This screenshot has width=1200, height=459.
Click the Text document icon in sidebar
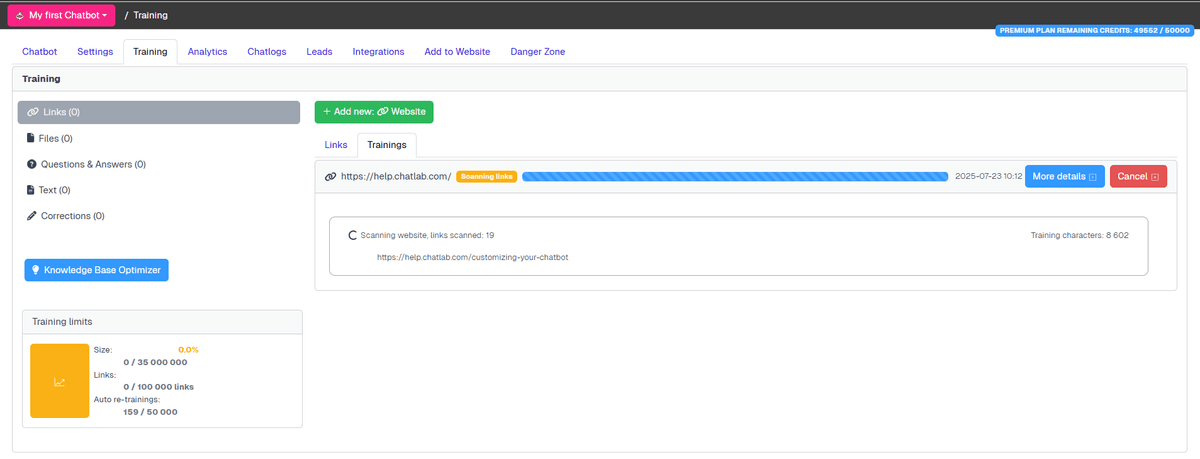point(31,190)
